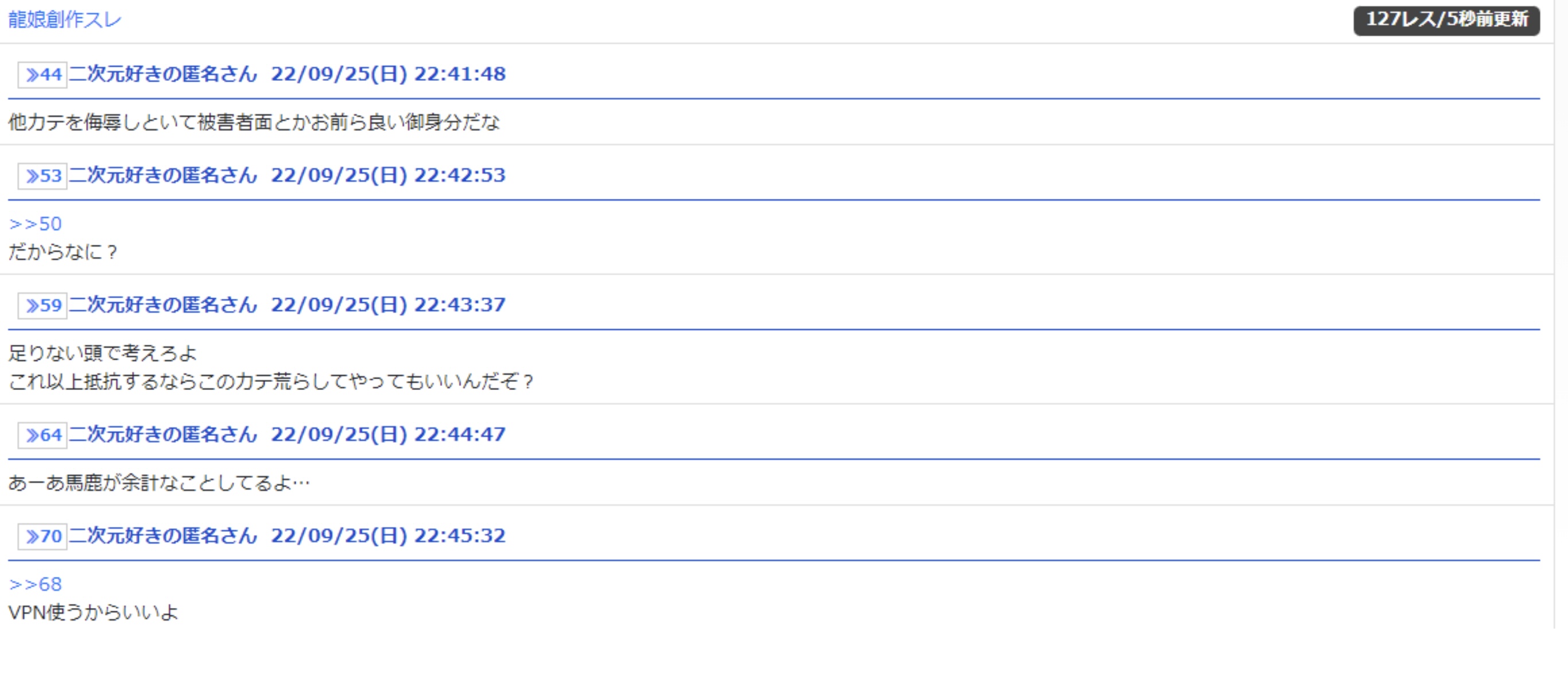Click poster name on post 70

162,536
